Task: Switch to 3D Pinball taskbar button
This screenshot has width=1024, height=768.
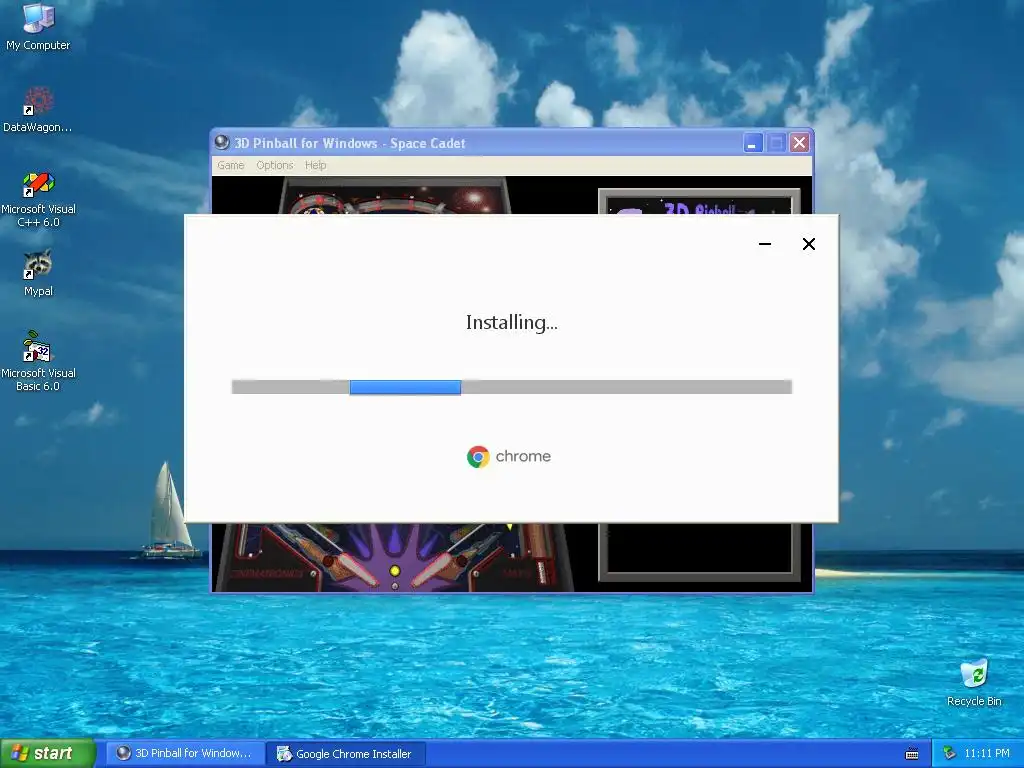Action: click(185, 754)
